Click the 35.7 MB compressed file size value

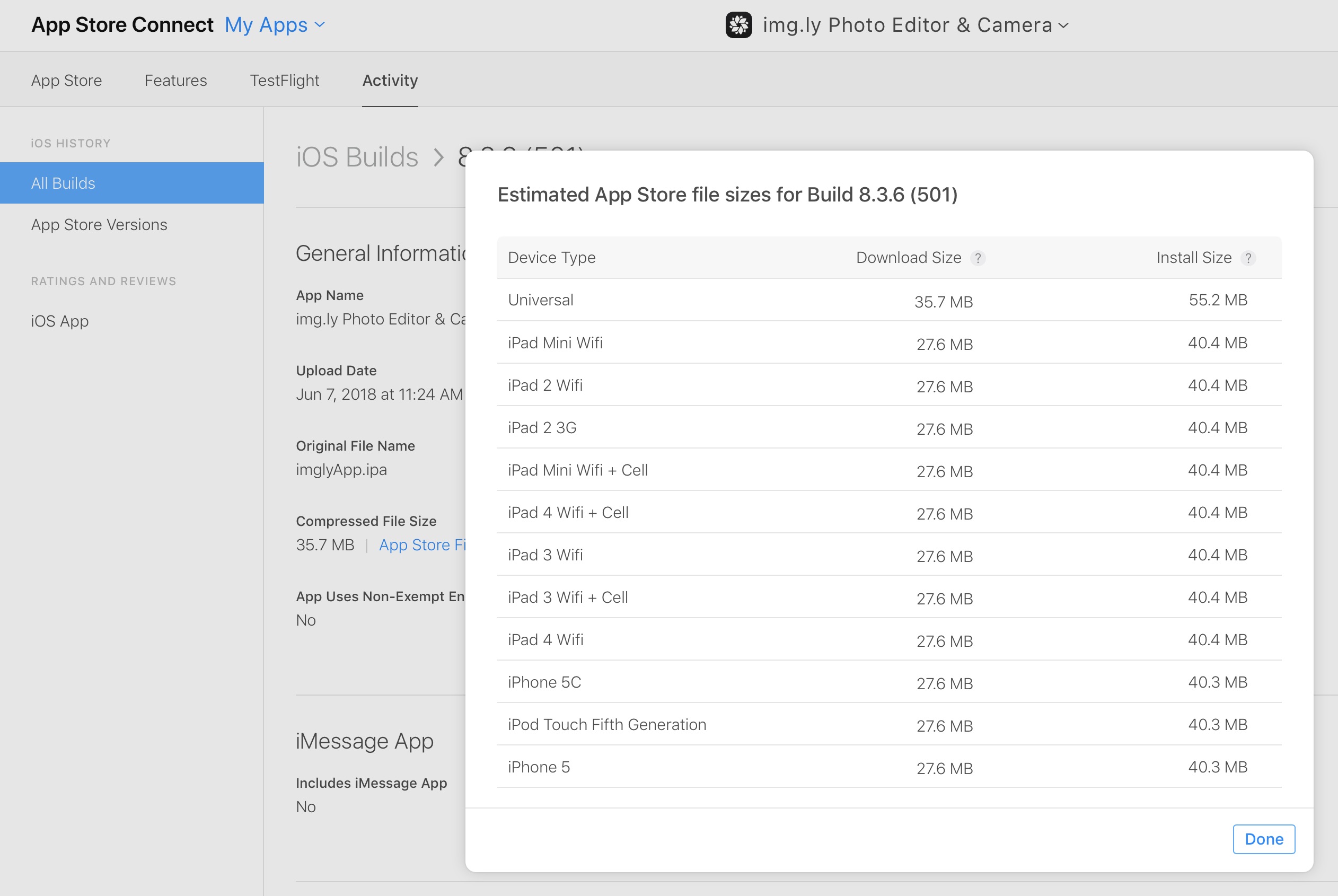(325, 545)
